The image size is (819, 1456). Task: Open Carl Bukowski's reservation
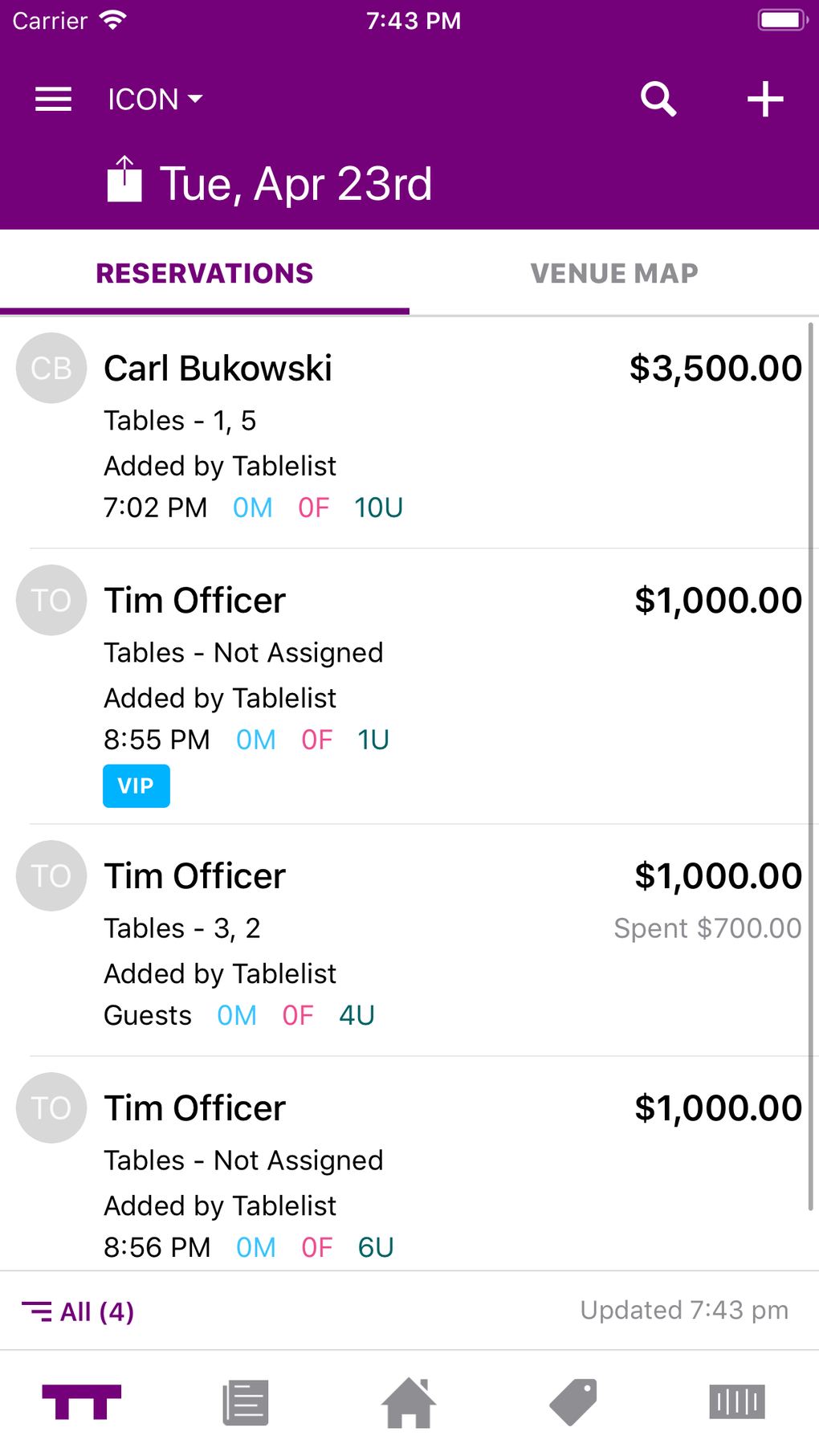(409, 434)
